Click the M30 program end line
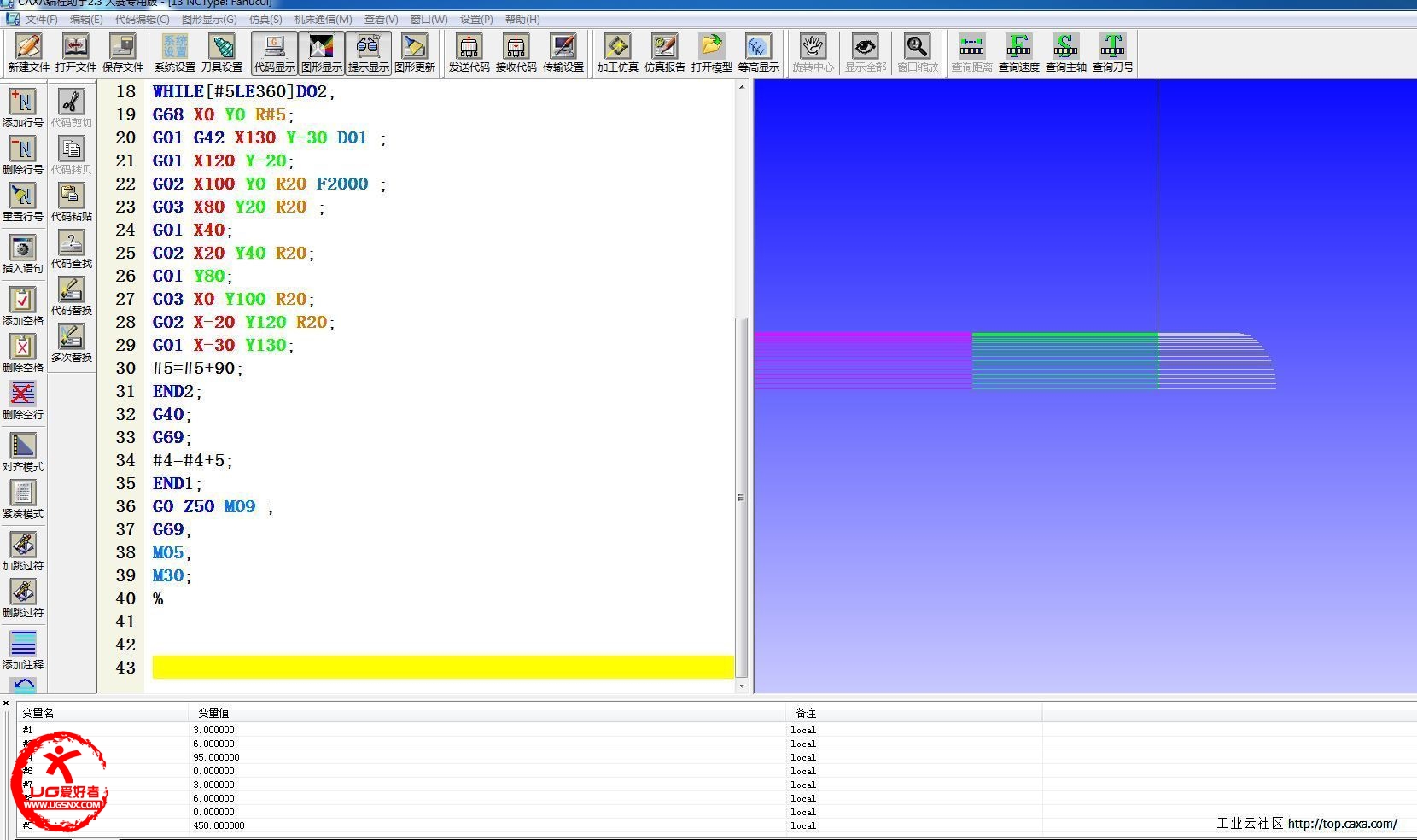The width and height of the screenshot is (1417, 840). point(171,575)
